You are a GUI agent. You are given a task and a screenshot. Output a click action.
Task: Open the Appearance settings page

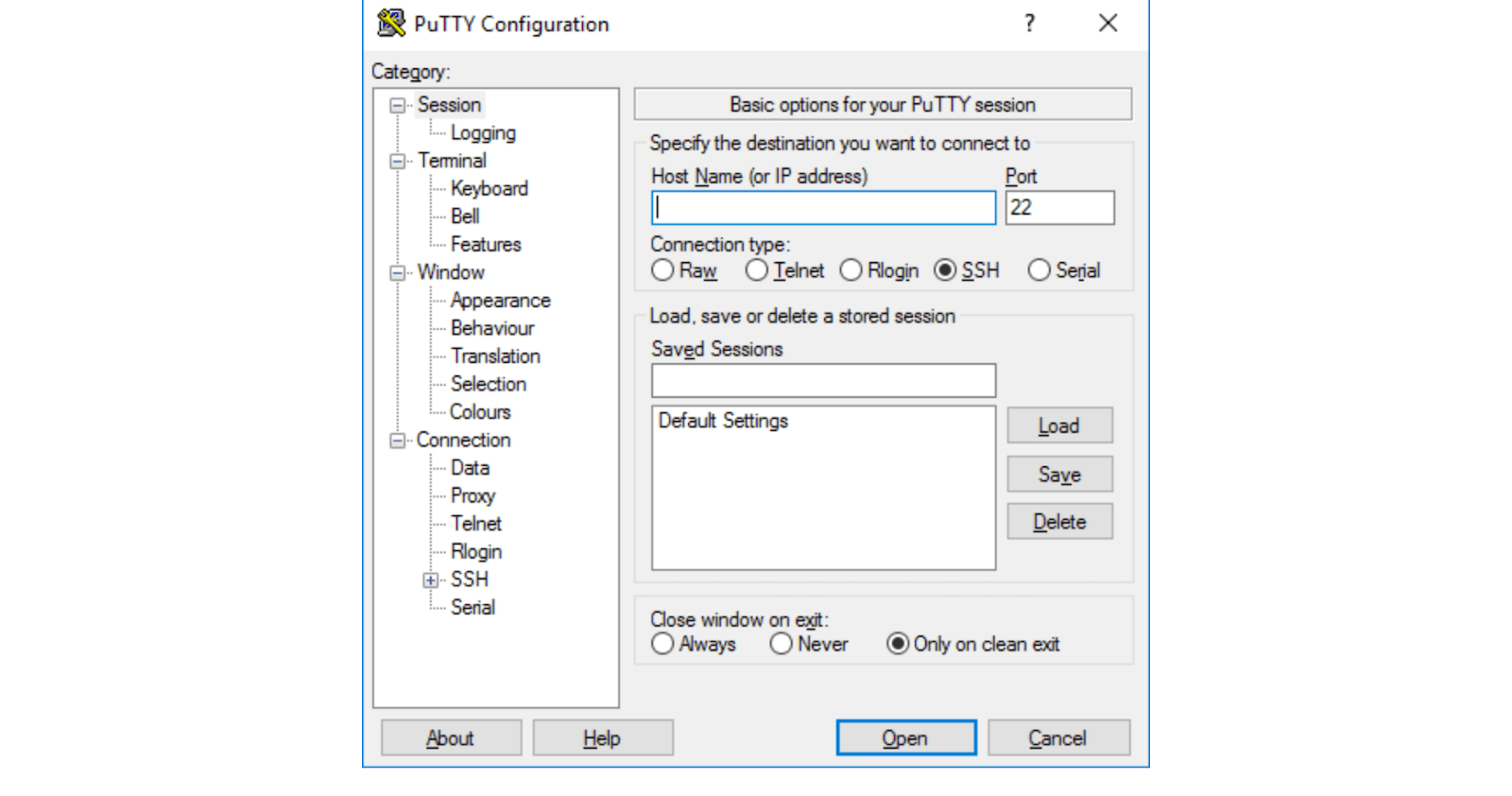coord(500,301)
